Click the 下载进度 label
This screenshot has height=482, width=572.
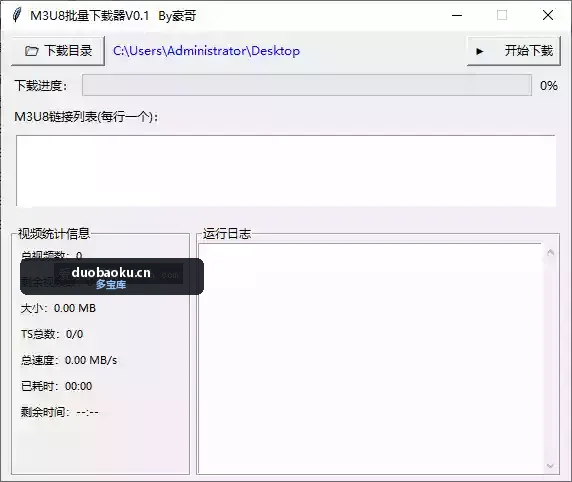point(41,86)
